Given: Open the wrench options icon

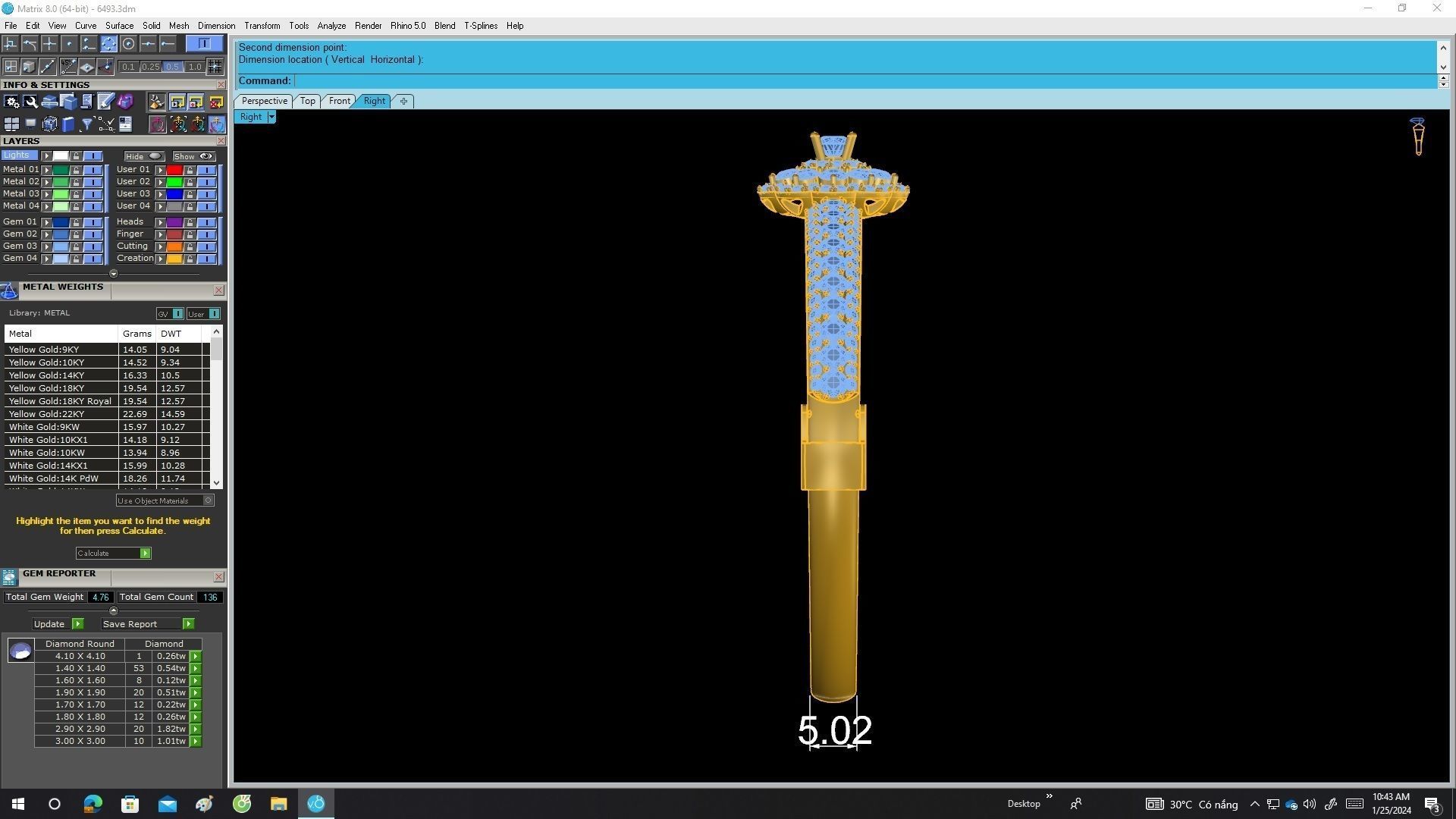Looking at the screenshot, I should point(31,102).
